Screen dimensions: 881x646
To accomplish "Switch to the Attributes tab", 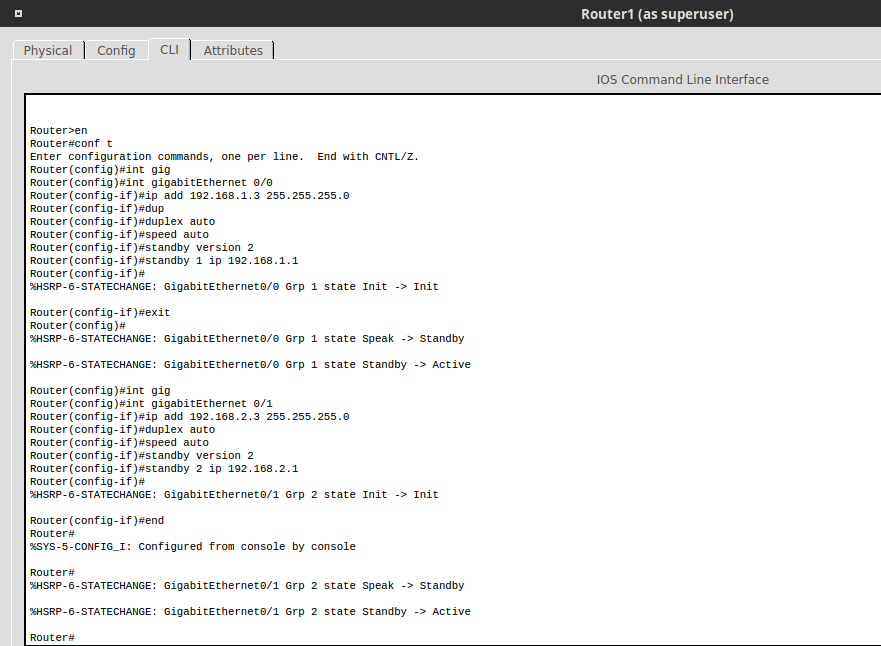I will (232, 49).
